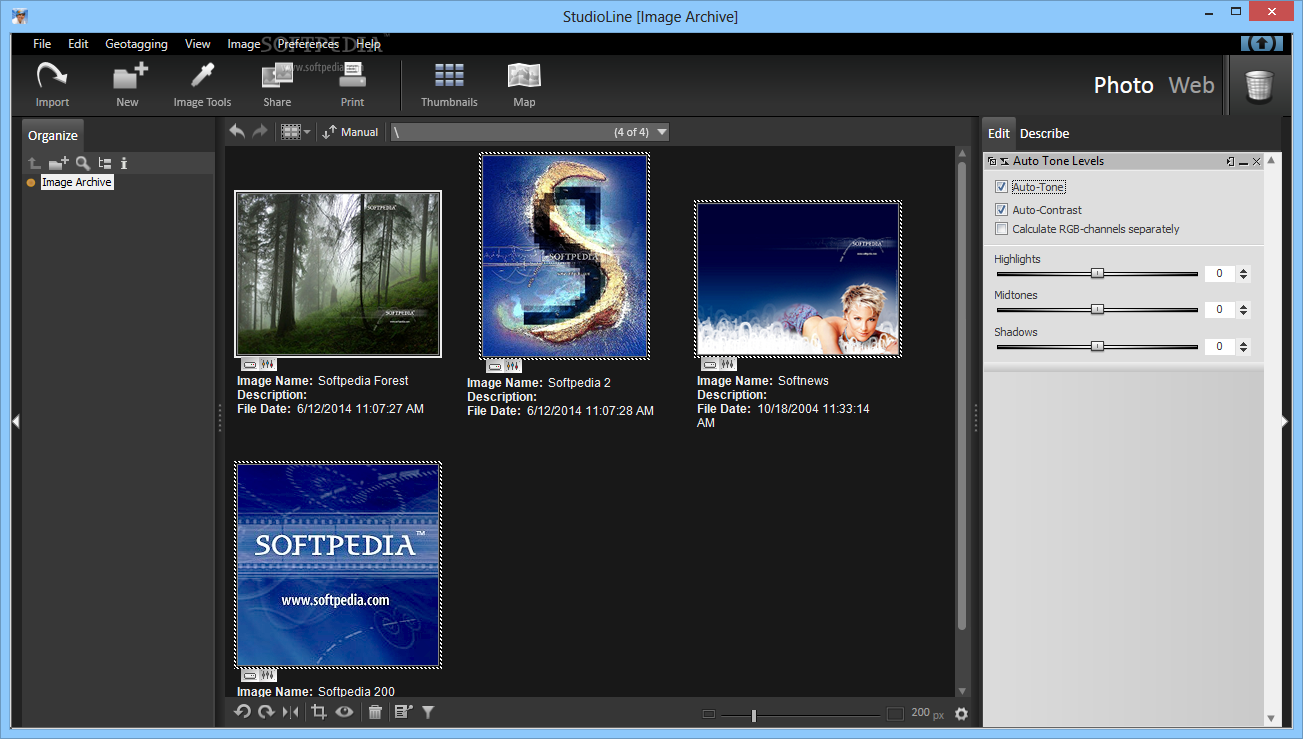Switch to the Describe tab

pyautogui.click(x=1044, y=133)
